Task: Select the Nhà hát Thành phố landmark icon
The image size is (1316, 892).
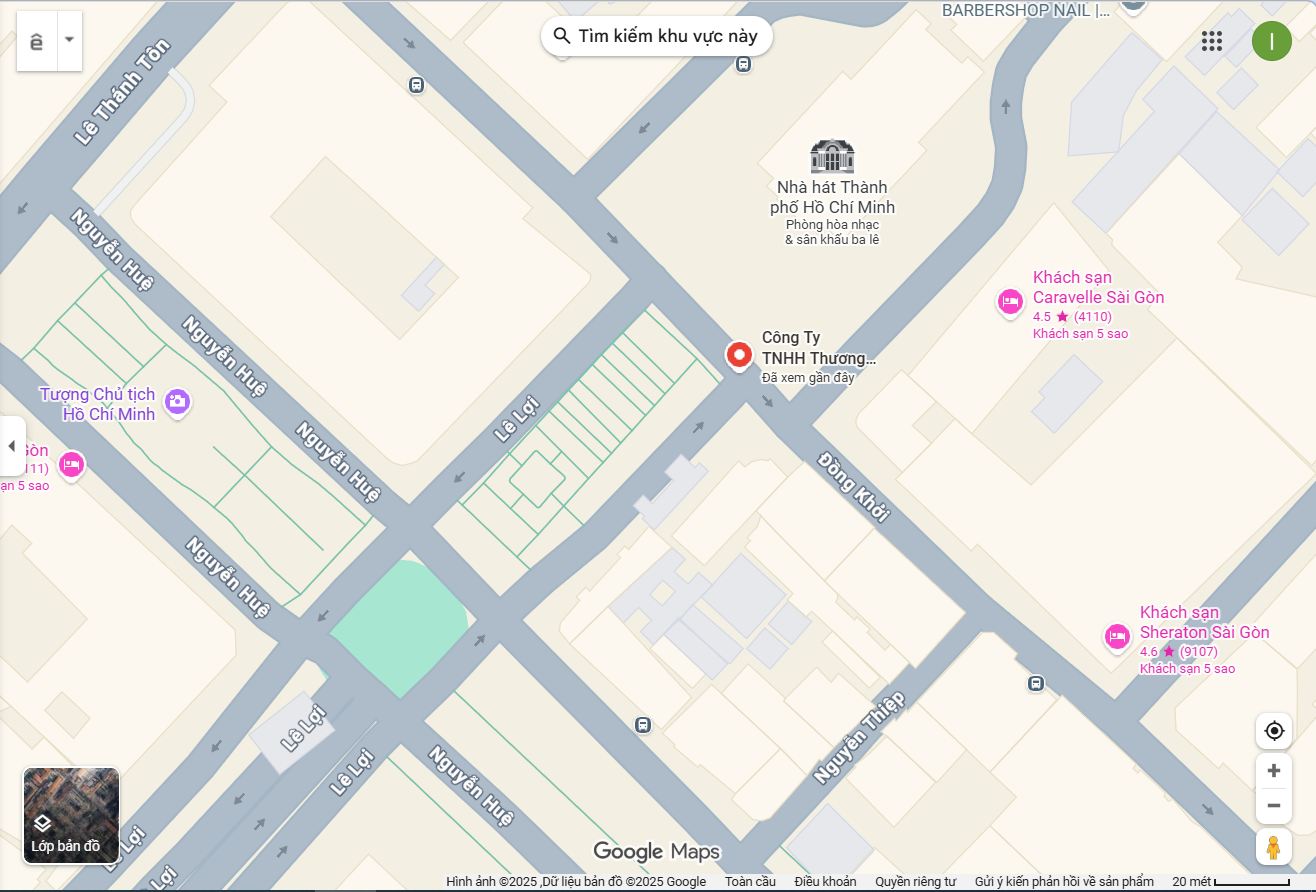Action: pos(832,156)
